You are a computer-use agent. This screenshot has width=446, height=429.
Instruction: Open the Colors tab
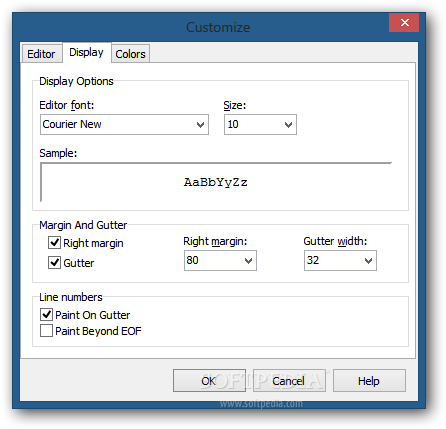point(130,54)
